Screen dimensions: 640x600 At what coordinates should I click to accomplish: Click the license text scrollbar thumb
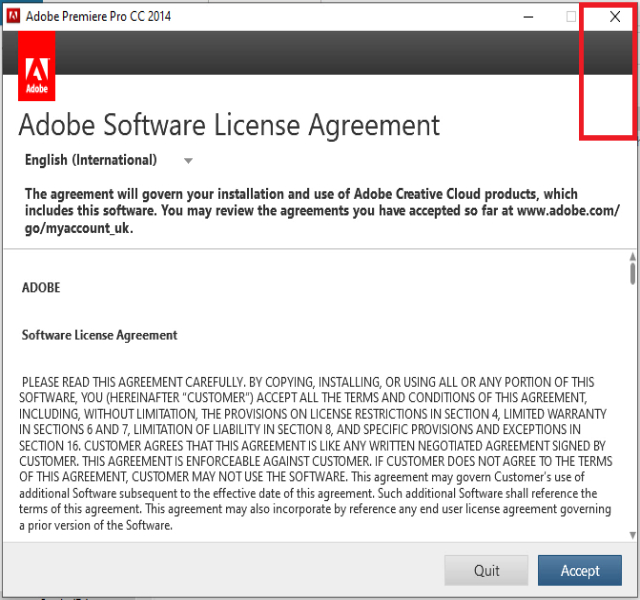tap(632, 273)
